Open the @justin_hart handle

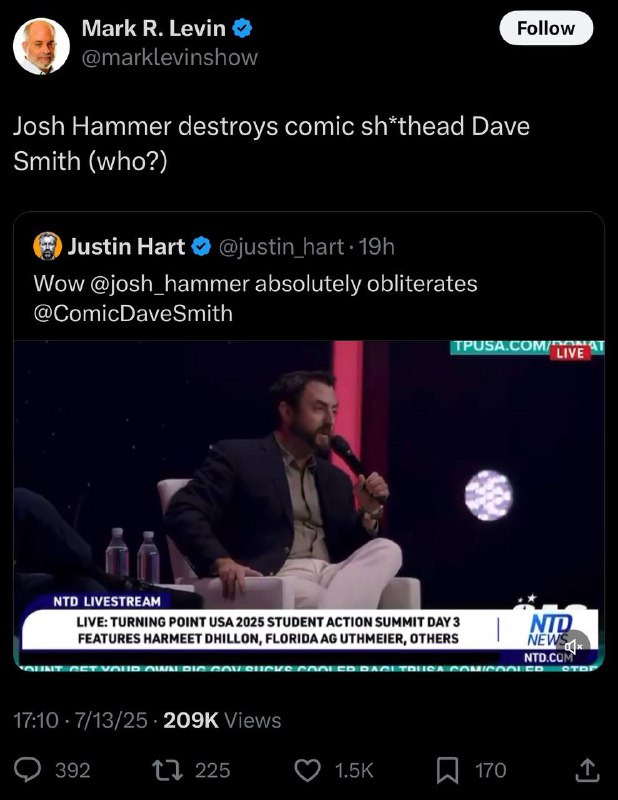tap(281, 247)
